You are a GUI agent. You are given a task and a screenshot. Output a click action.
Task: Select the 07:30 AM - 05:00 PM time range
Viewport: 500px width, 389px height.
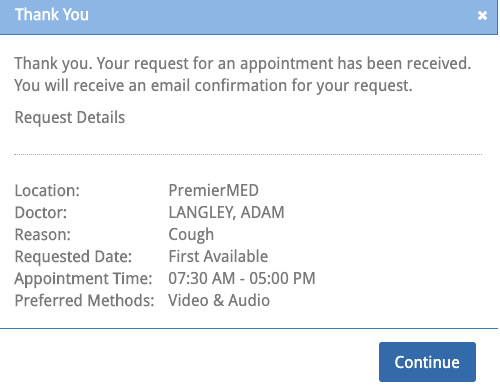(x=242, y=278)
